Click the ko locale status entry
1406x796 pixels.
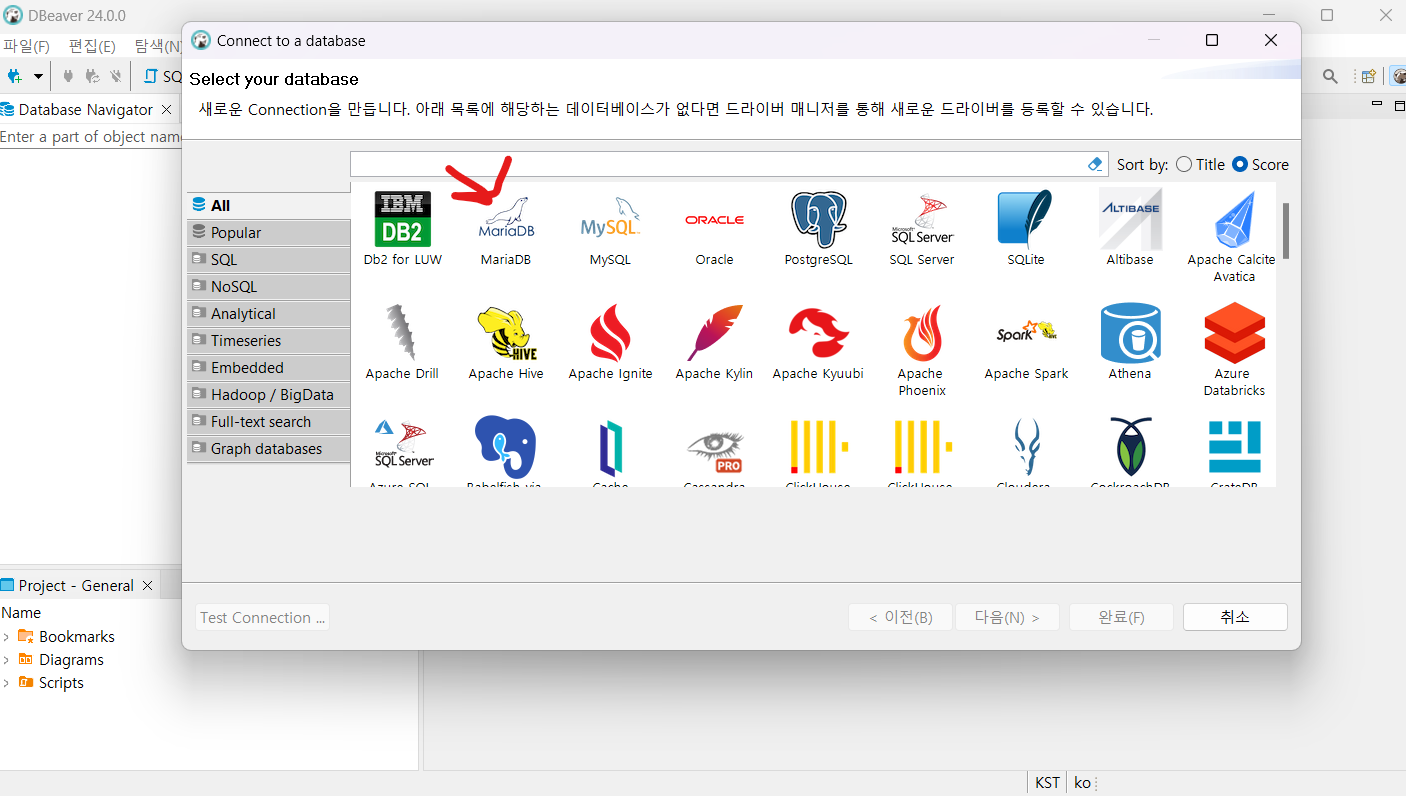1083,783
